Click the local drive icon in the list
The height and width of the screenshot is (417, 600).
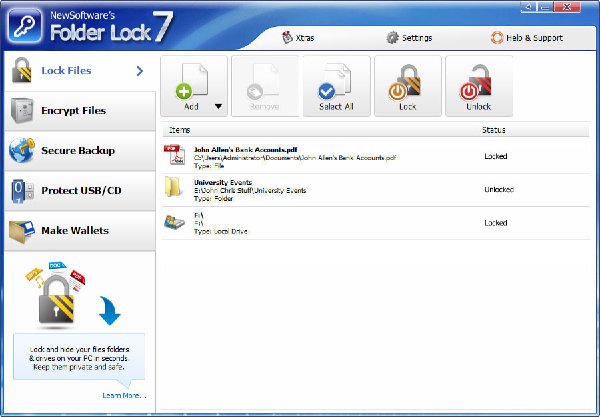(x=174, y=222)
